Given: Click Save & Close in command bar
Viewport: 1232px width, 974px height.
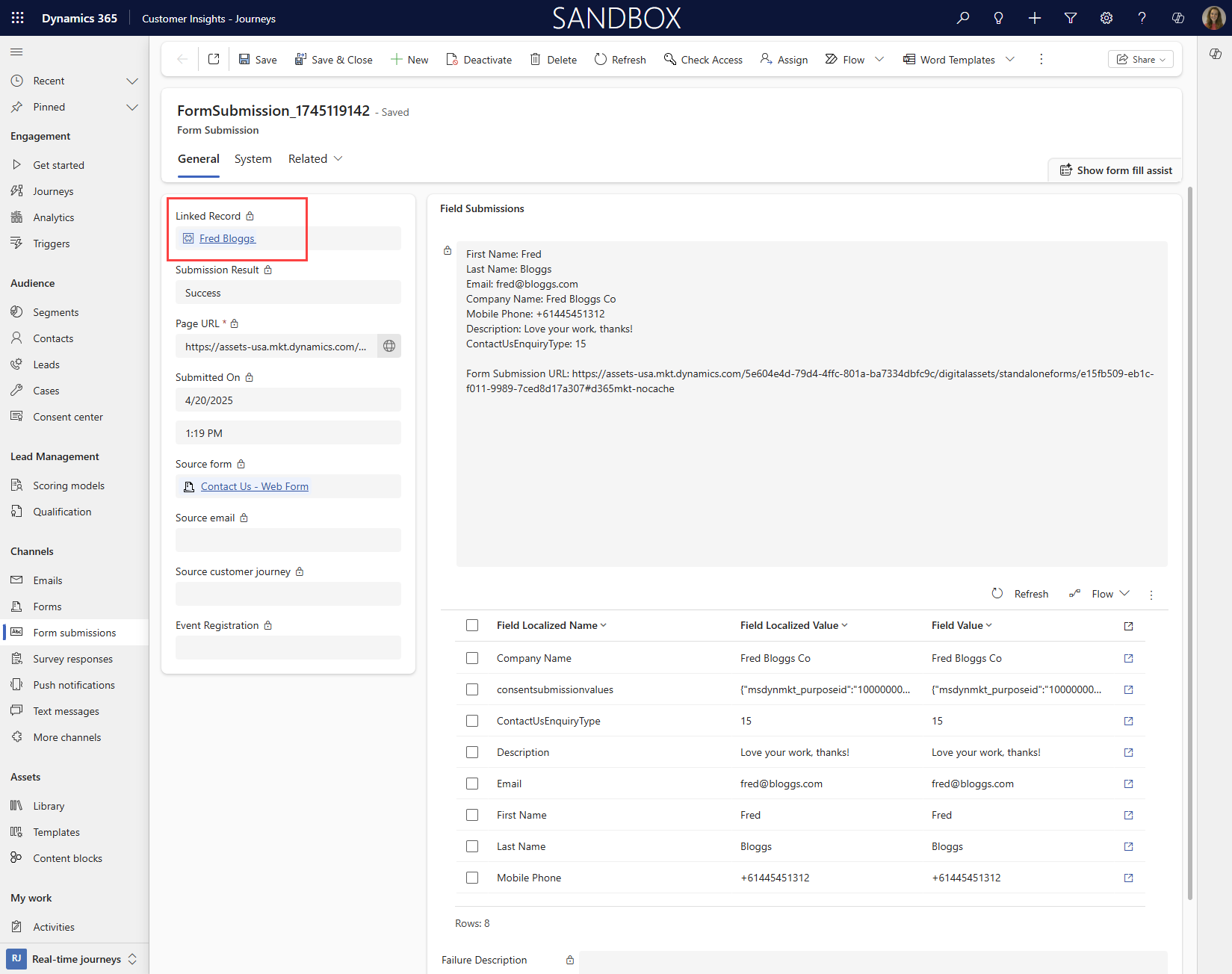Looking at the screenshot, I should [333, 60].
